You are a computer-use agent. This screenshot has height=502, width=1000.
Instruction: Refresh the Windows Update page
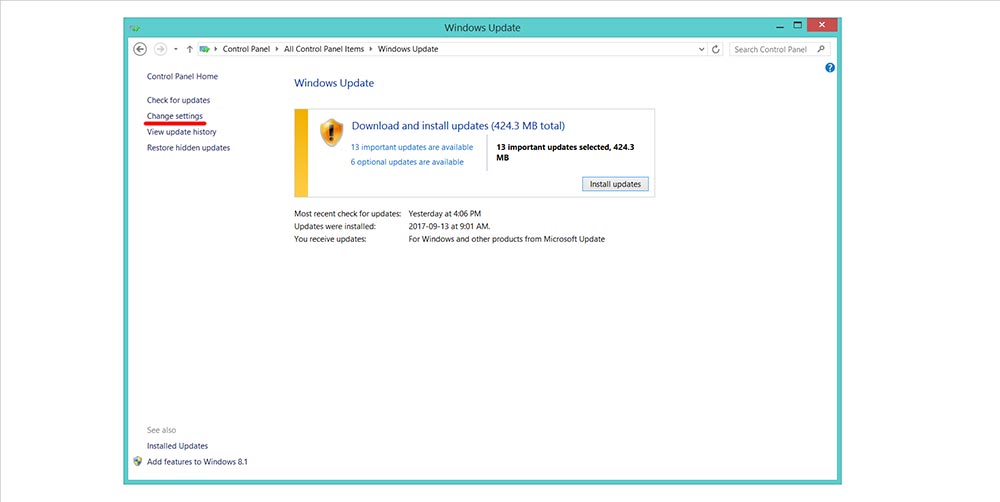(716, 49)
